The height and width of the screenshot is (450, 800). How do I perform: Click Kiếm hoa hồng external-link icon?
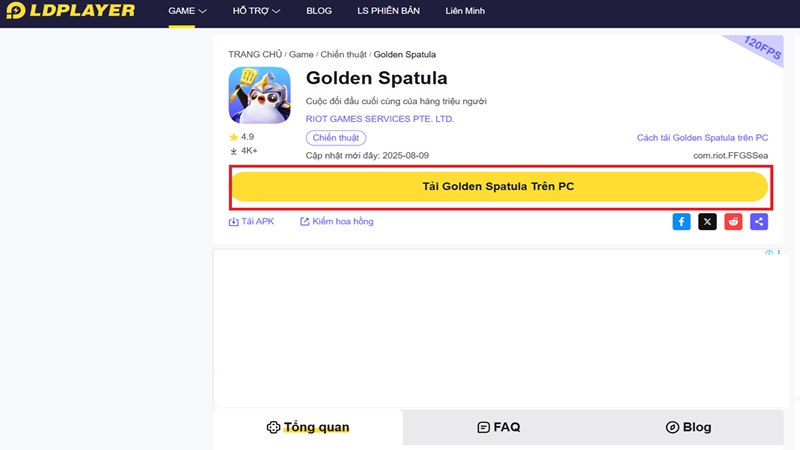305,221
